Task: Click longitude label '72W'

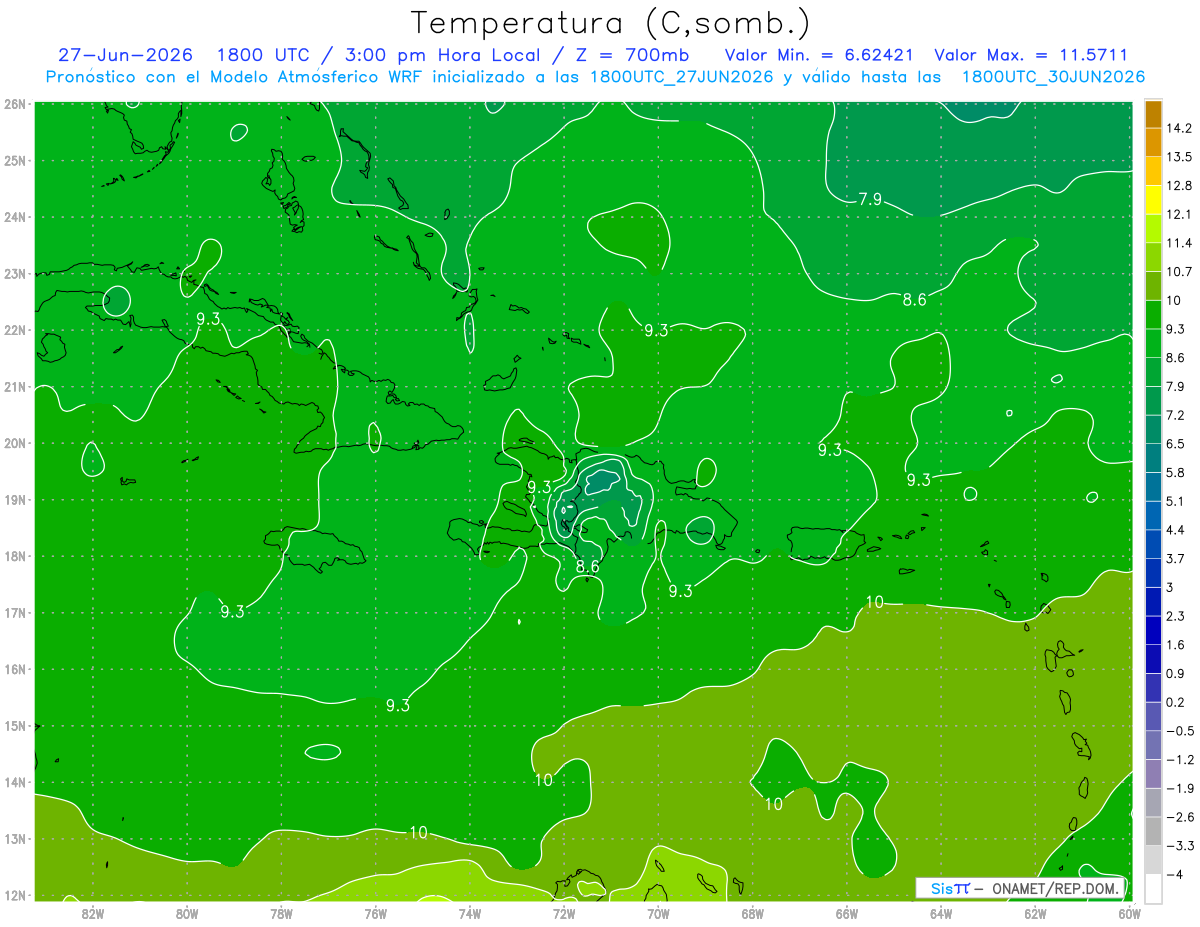Action: pyautogui.click(x=564, y=913)
